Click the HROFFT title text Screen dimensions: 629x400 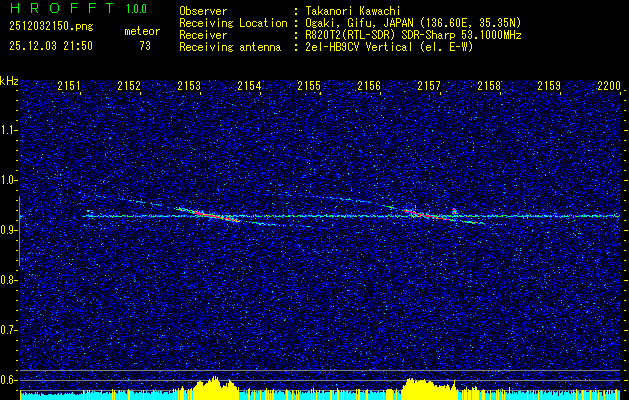pyautogui.click(x=61, y=8)
